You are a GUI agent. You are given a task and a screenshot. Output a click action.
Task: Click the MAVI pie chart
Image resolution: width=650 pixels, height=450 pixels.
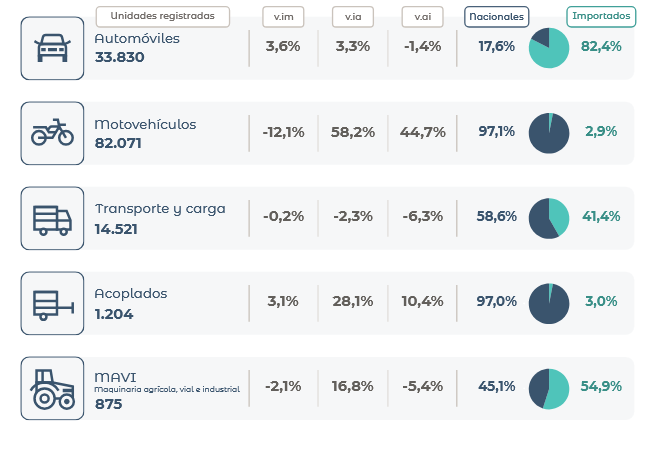549,388
